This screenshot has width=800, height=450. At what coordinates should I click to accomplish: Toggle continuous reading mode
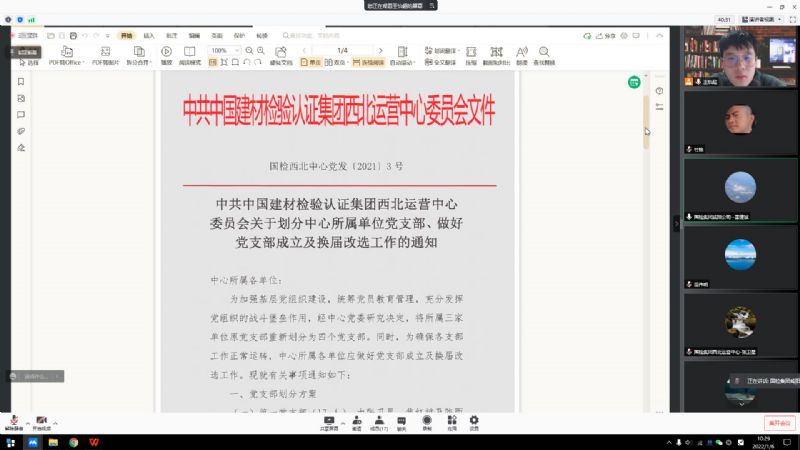[368, 62]
